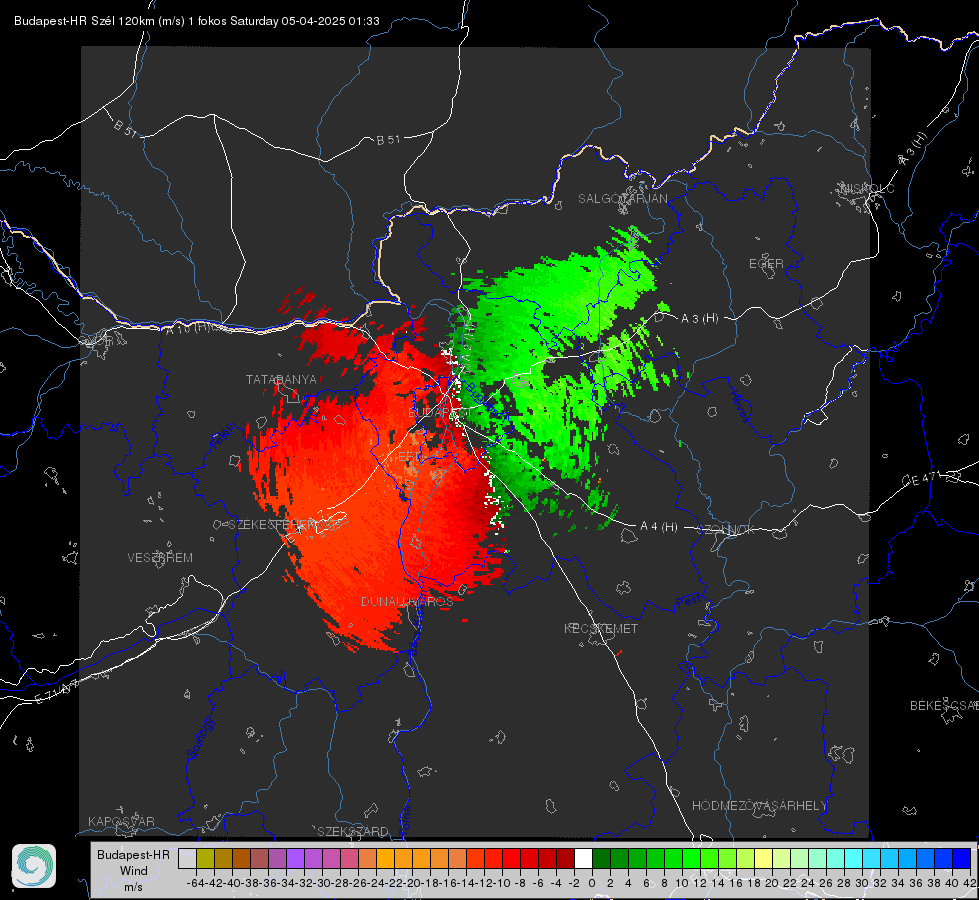Click the KAPOSVÁR city label
The width and height of the screenshot is (979, 900).
tap(121, 821)
